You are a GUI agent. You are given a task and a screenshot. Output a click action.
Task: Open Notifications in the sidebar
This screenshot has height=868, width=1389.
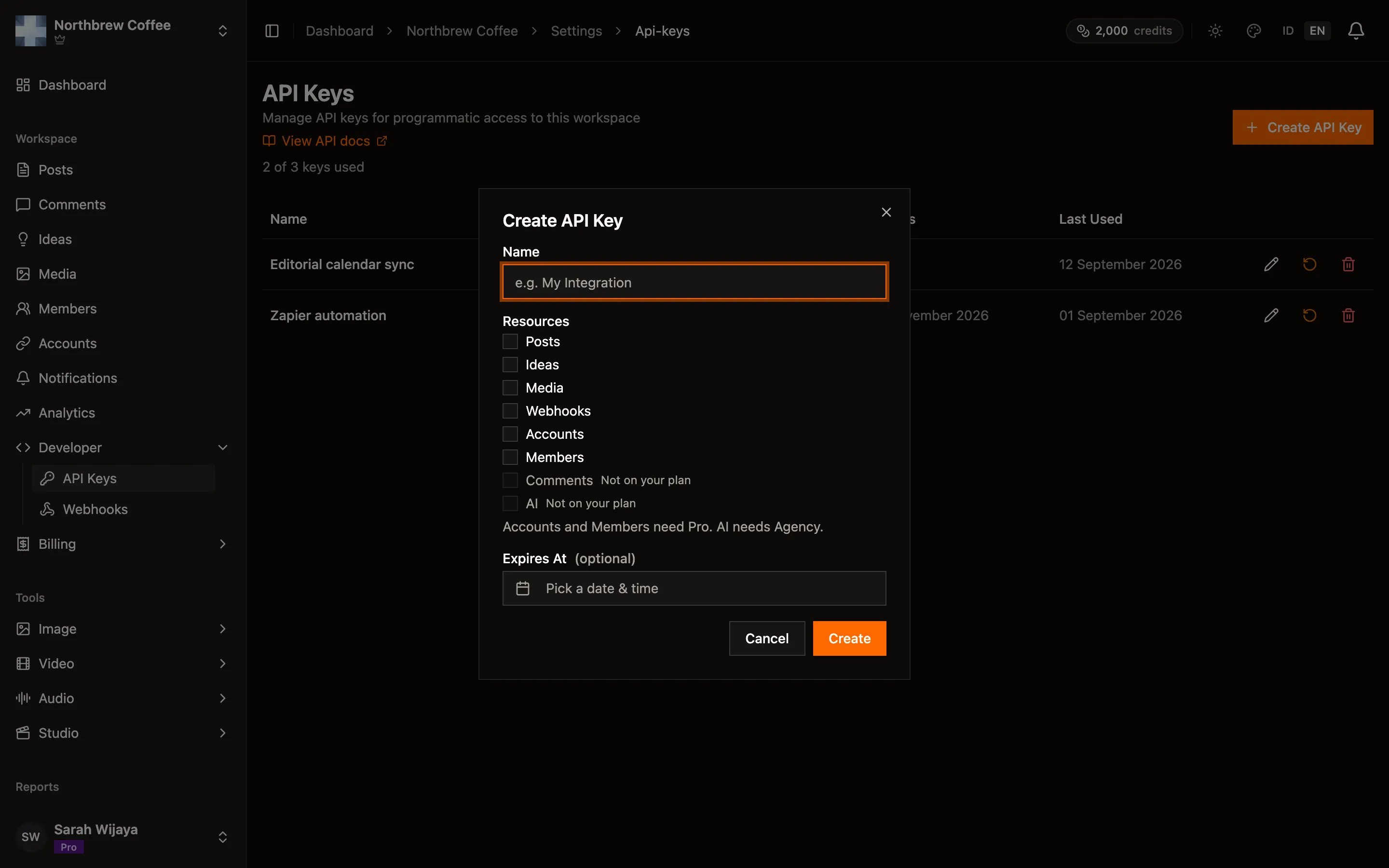pos(123,379)
